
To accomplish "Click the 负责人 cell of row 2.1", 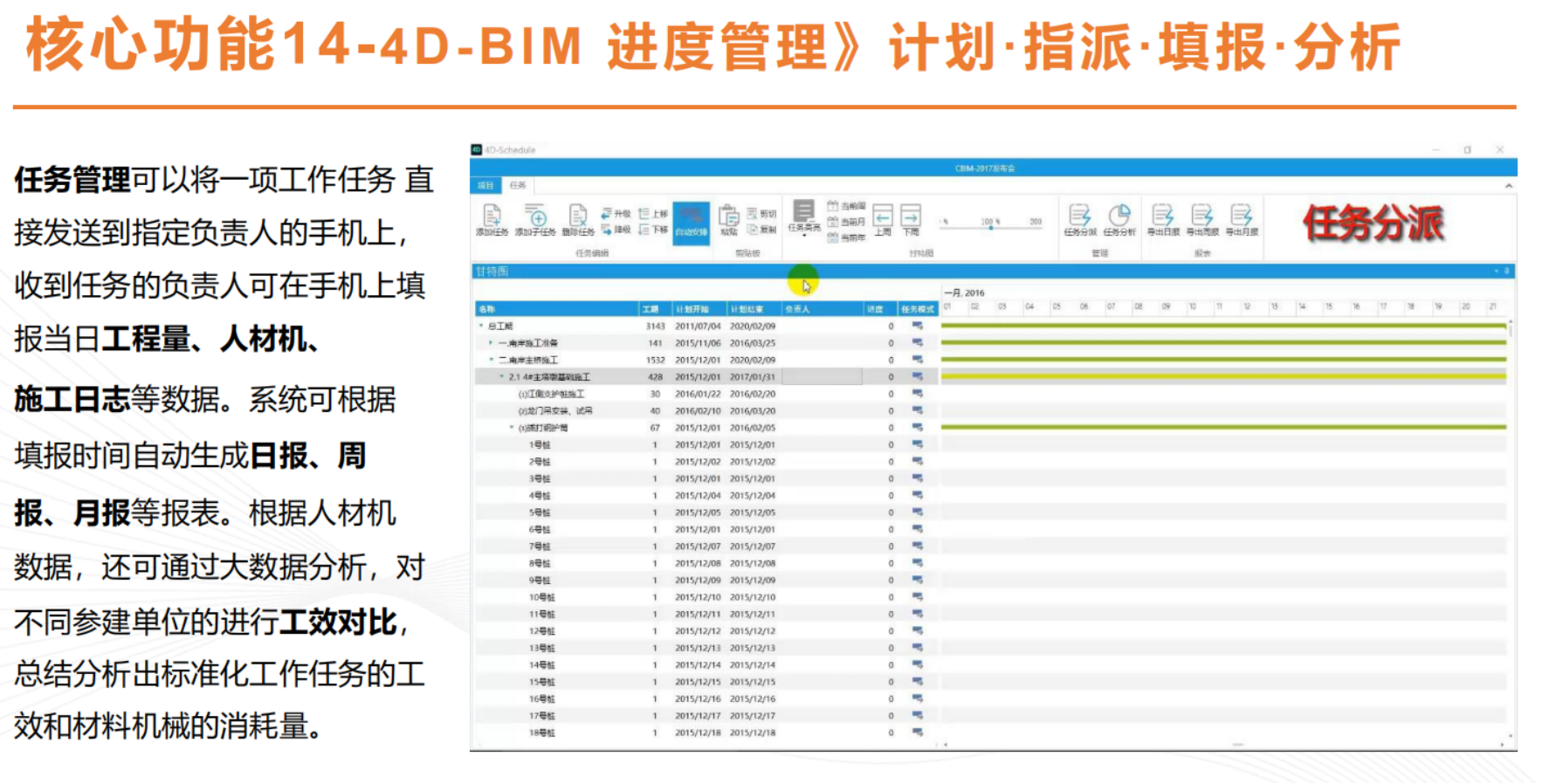I will (x=821, y=377).
